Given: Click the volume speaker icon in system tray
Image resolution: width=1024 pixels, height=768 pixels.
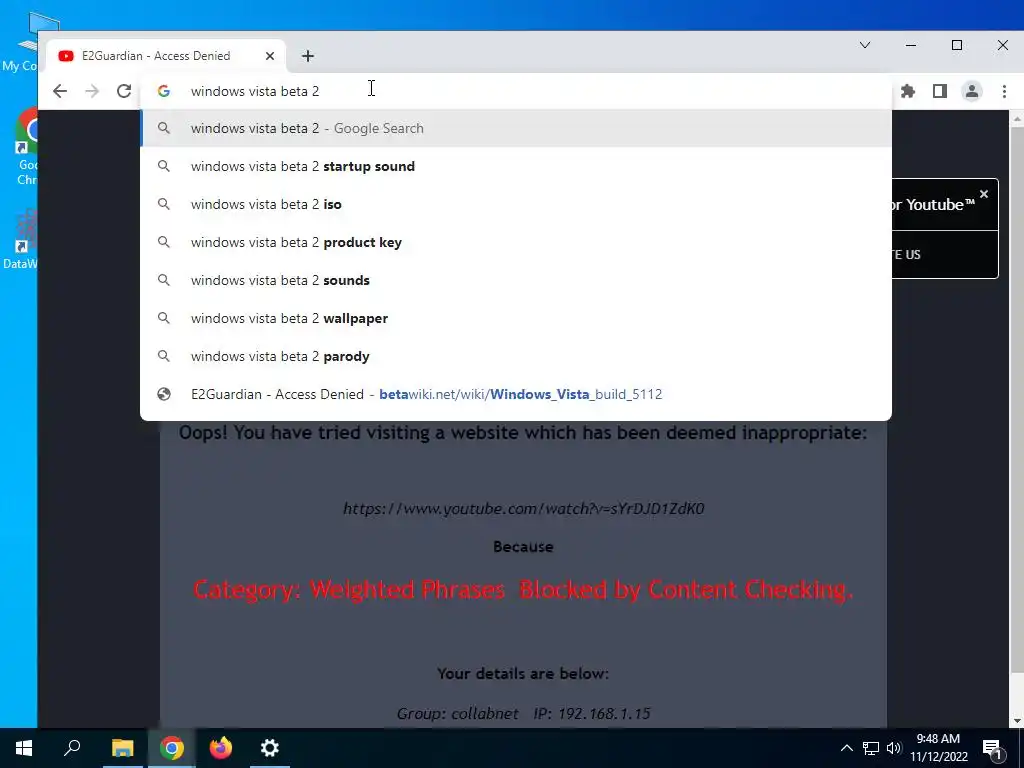Looking at the screenshot, I should pos(894,748).
